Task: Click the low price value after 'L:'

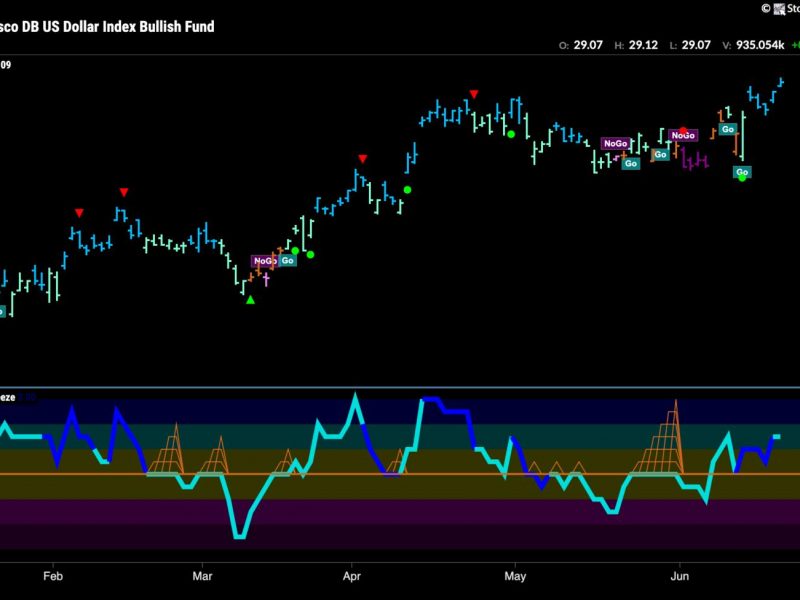Action: pos(696,45)
